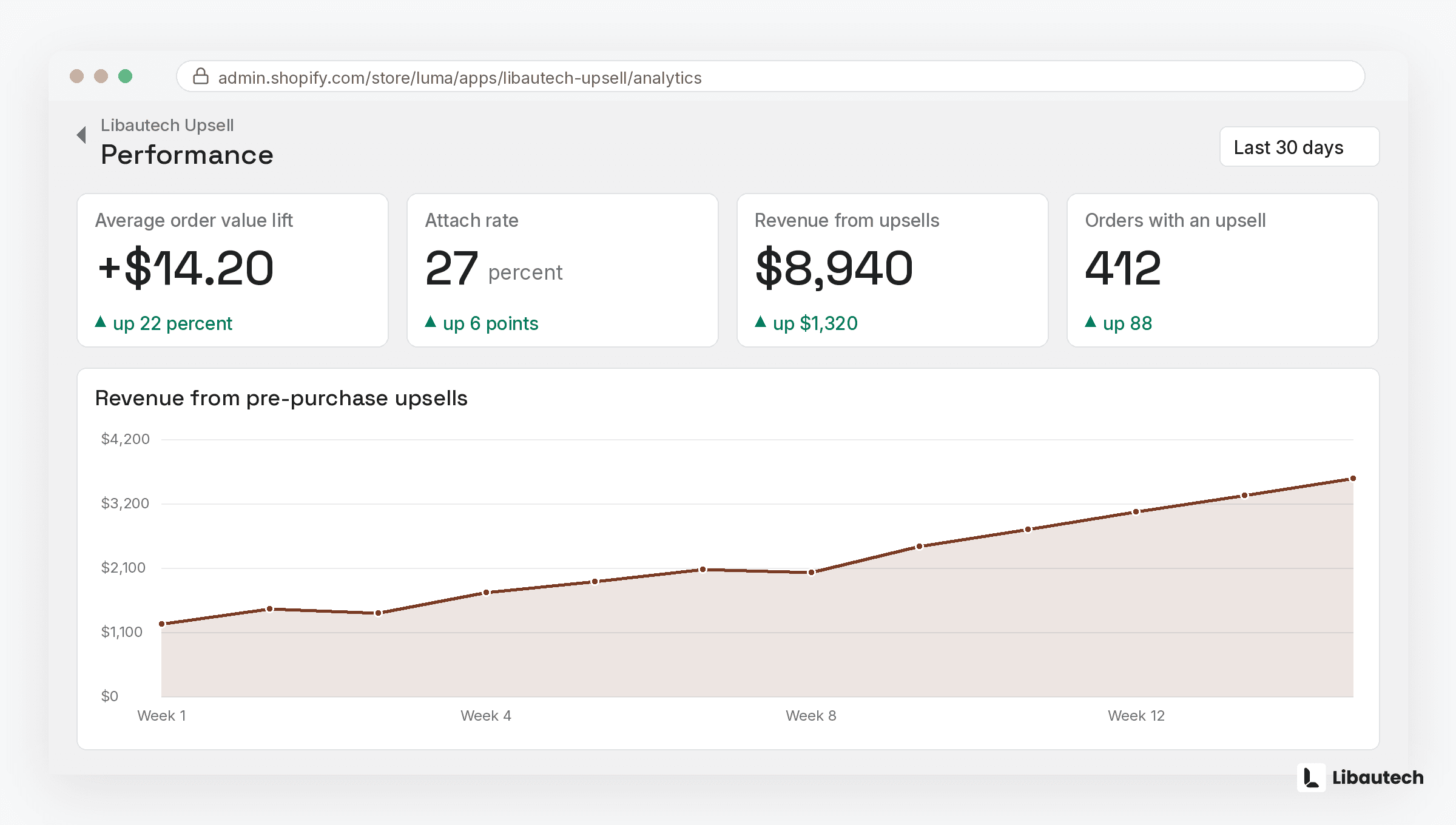Select the Week 8 data point on the chart
The image size is (1456, 825).
pyautogui.click(x=812, y=572)
